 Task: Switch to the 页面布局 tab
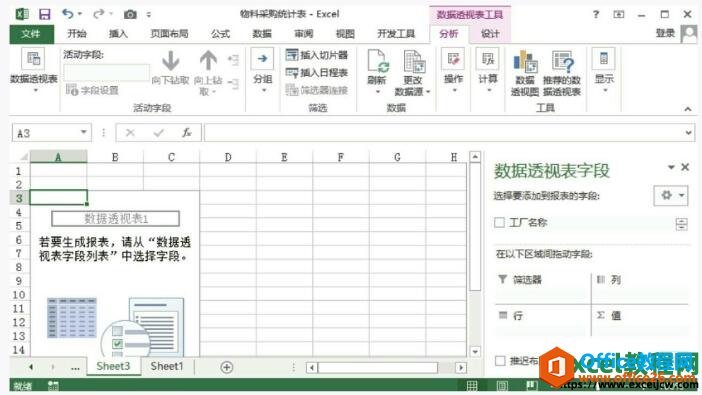[x=169, y=34]
